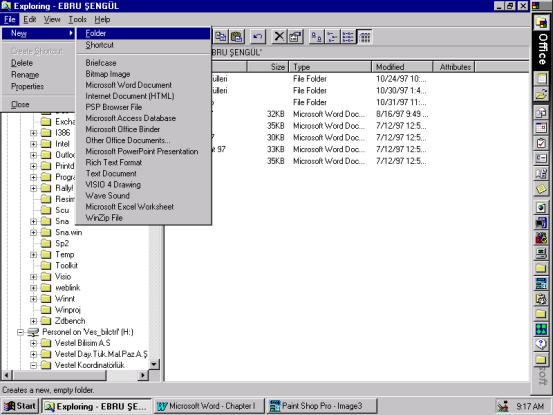This screenshot has height=415, width=553.
Task: Click New Office Document icon in shortcut bar
Action: click(541, 78)
